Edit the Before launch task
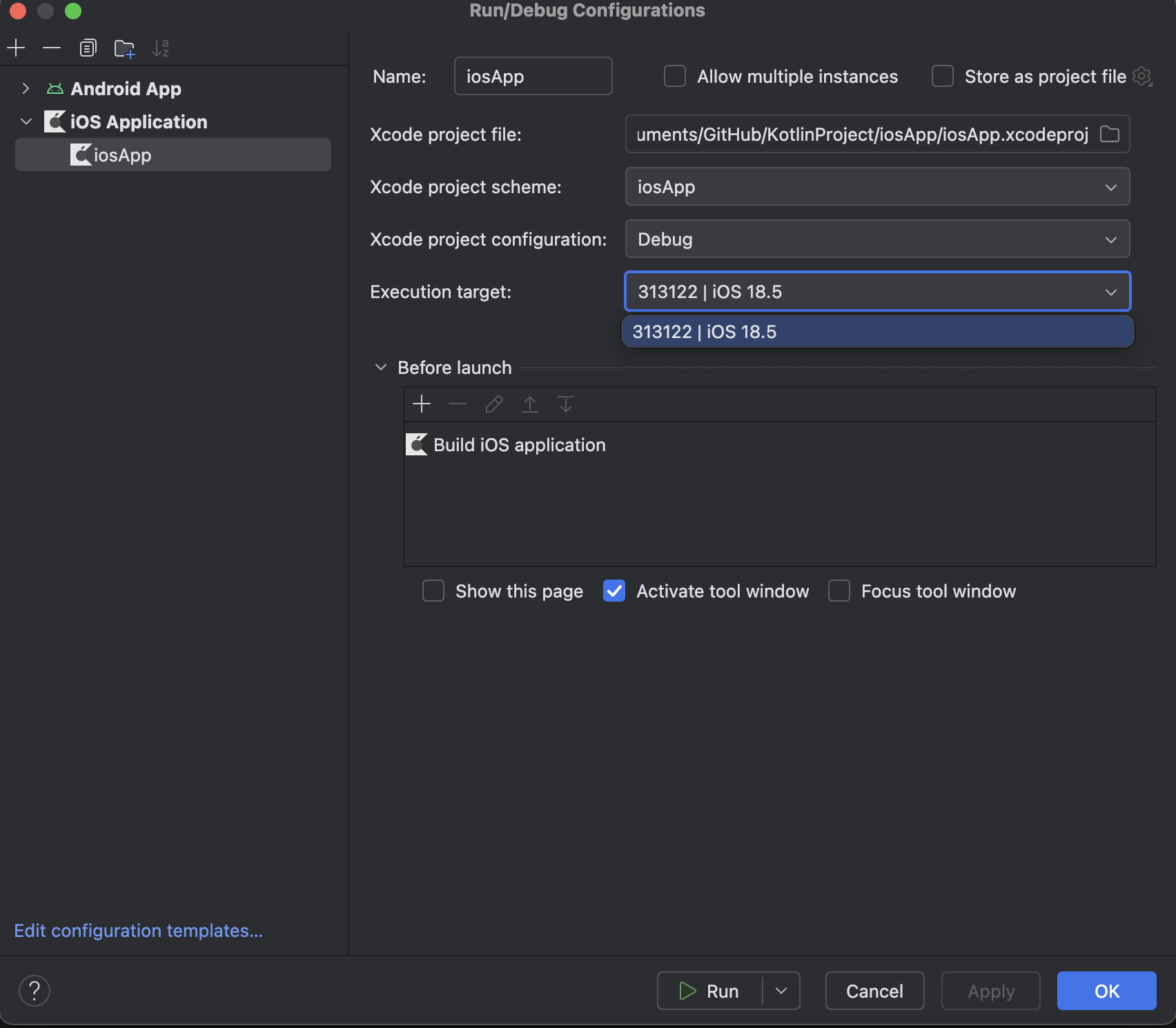Image resolution: width=1176 pixels, height=1028 pixels. pos(494,404)
